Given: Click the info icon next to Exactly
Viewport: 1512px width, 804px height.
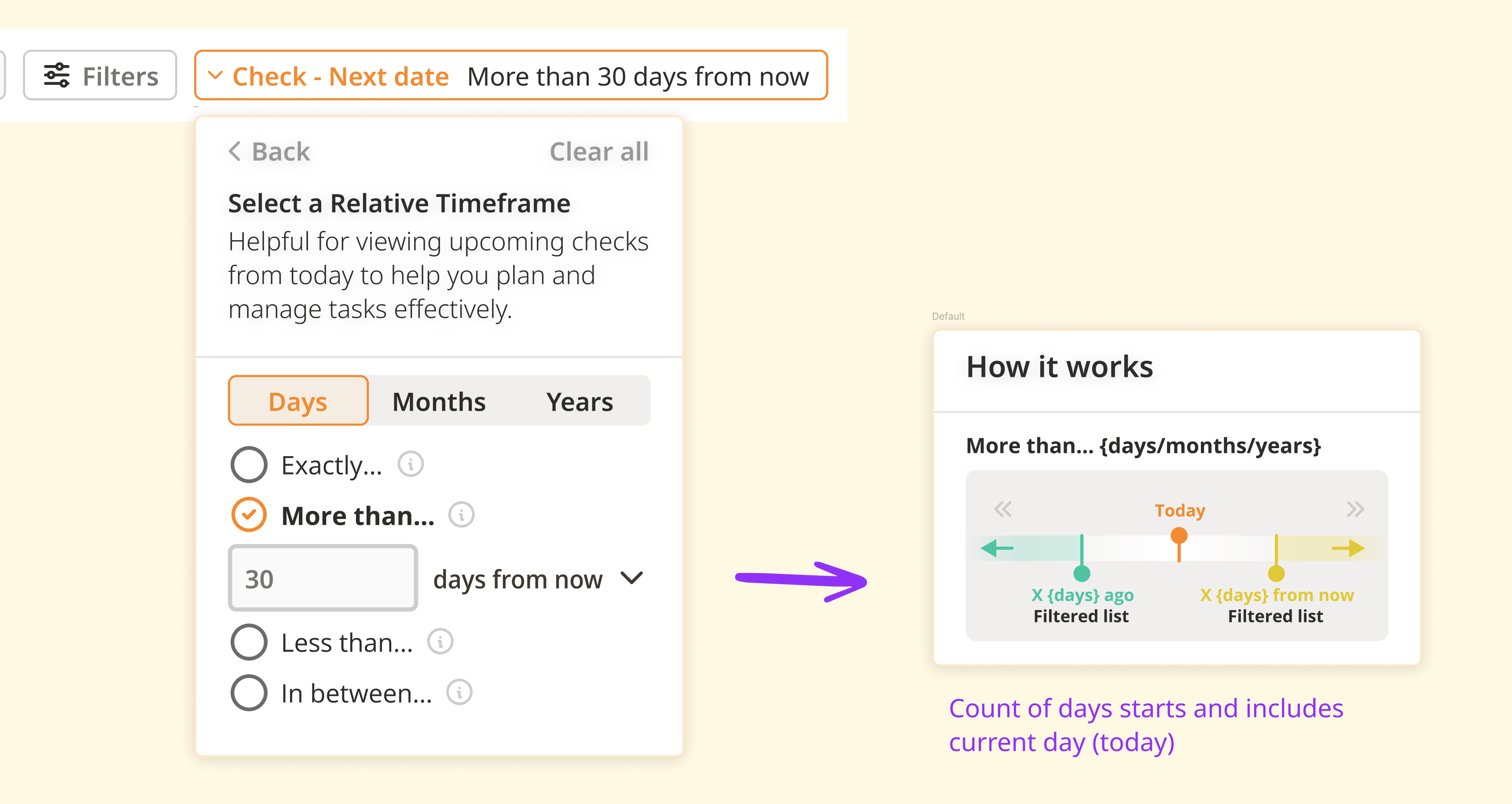Looking at the screenshot, I should click(410, 464).
